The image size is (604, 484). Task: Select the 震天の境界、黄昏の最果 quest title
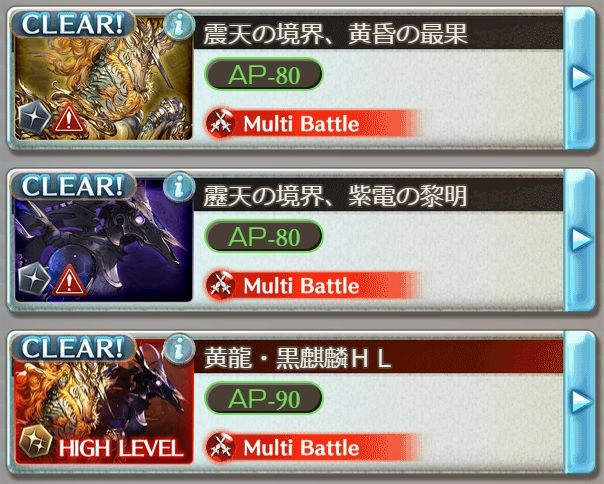pos(335,34)
